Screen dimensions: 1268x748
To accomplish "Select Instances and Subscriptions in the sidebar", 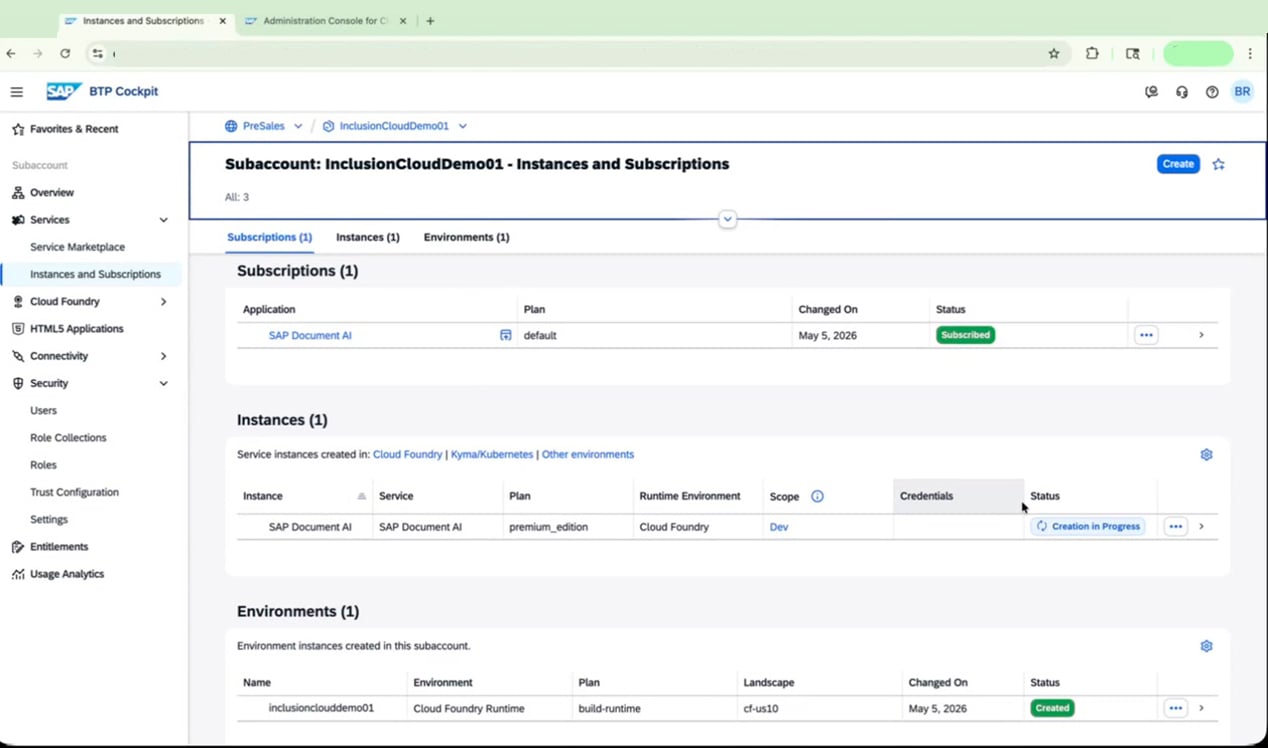I will [95, 274].
